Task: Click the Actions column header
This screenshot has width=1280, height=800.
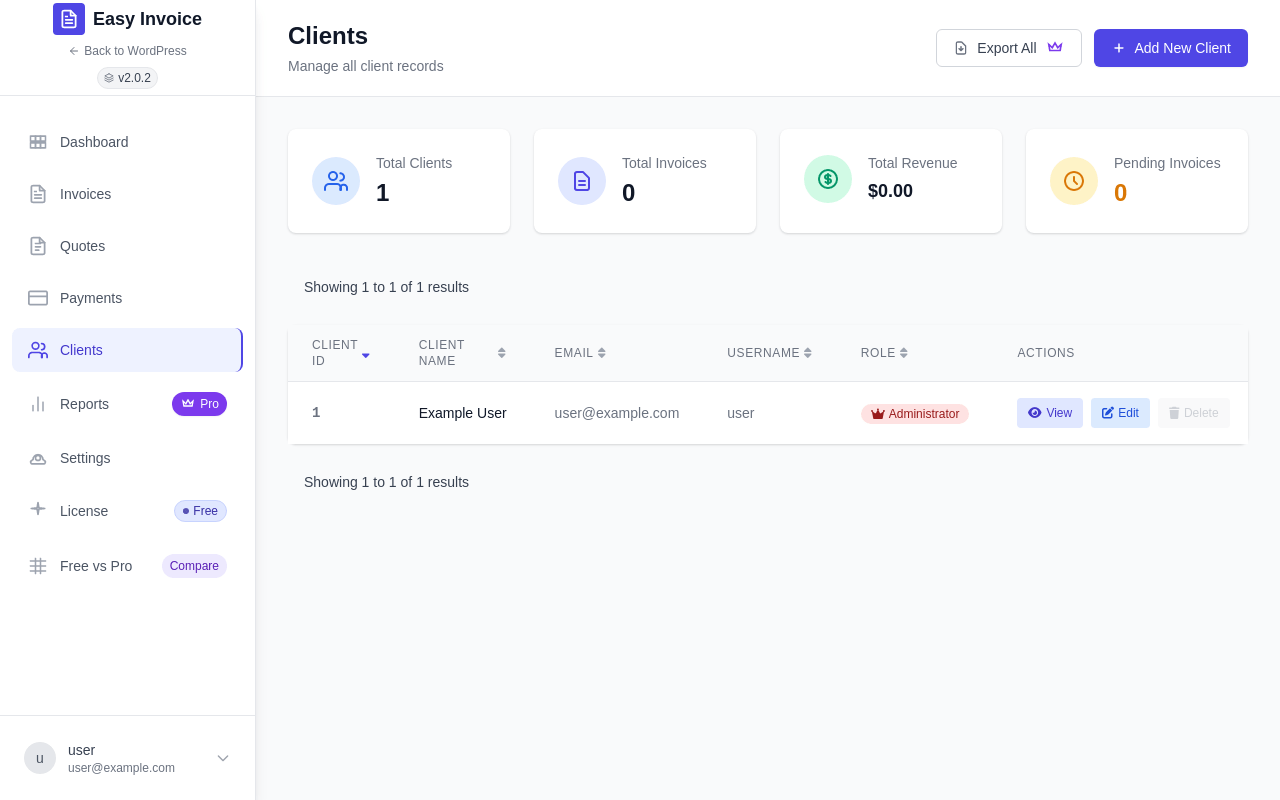Action: point(1046,353)
